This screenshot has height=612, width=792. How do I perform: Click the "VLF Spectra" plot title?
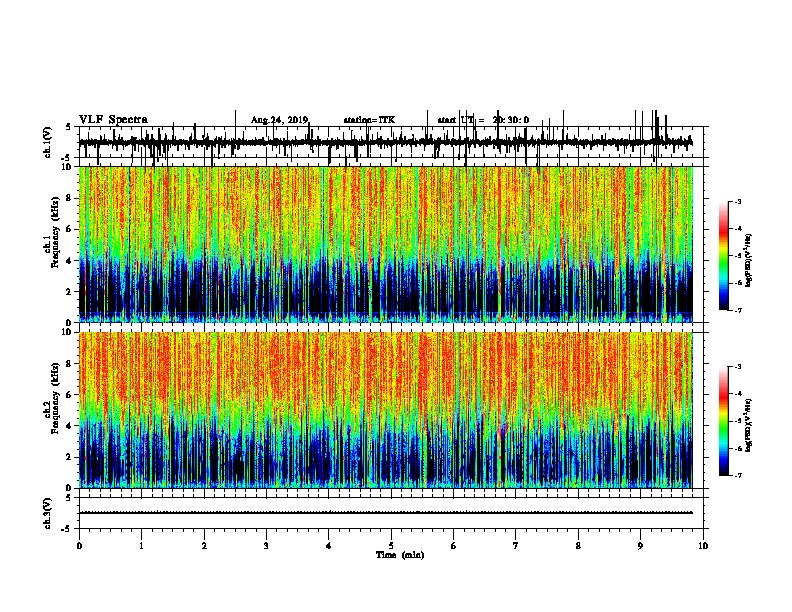pyautogui.click(x=113, y=119)
